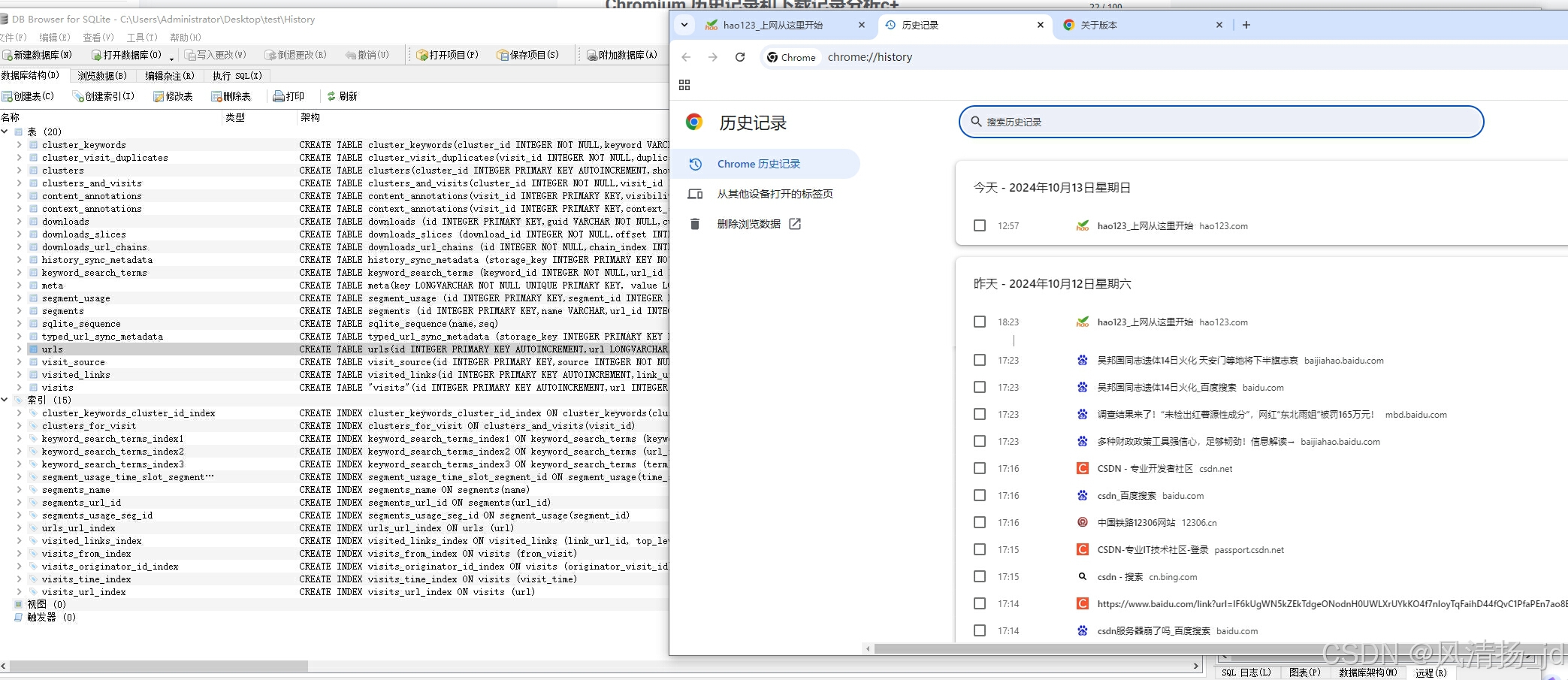Open dropdown arrow beside Open Database
Image resolution: width=1568 pixels, height=680 pixels.
point(172,58)
